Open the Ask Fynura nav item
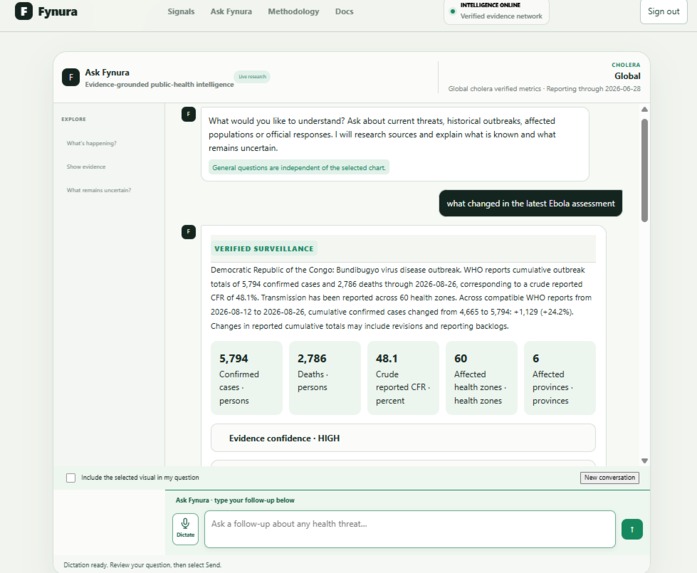The height and width of the screenshot is (573, 697). [231, 12]
